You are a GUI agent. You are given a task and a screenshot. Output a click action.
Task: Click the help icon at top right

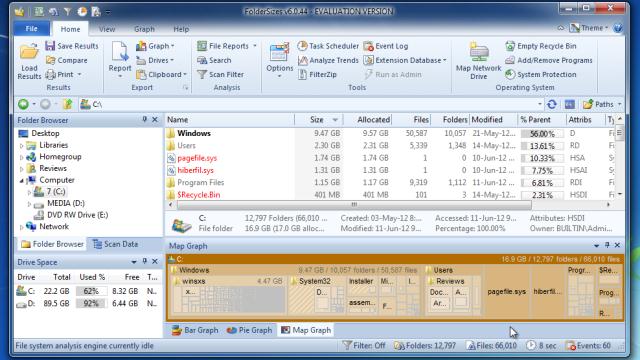point(618,28)
